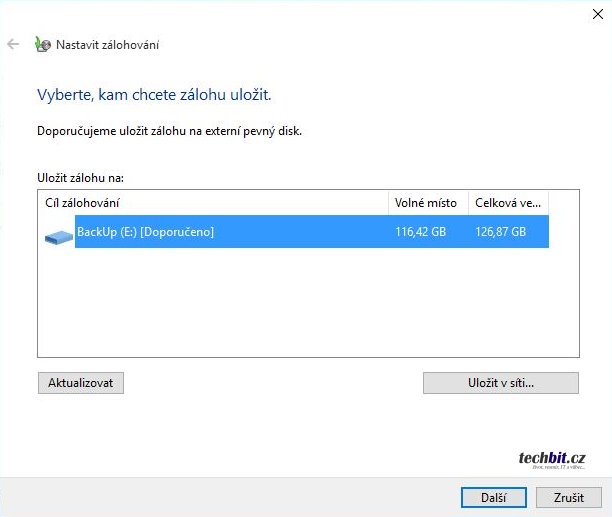This screenshot has height=517, width=612.
Task: Click the Nastavit zálohování window title
Action: coord(107,45)
